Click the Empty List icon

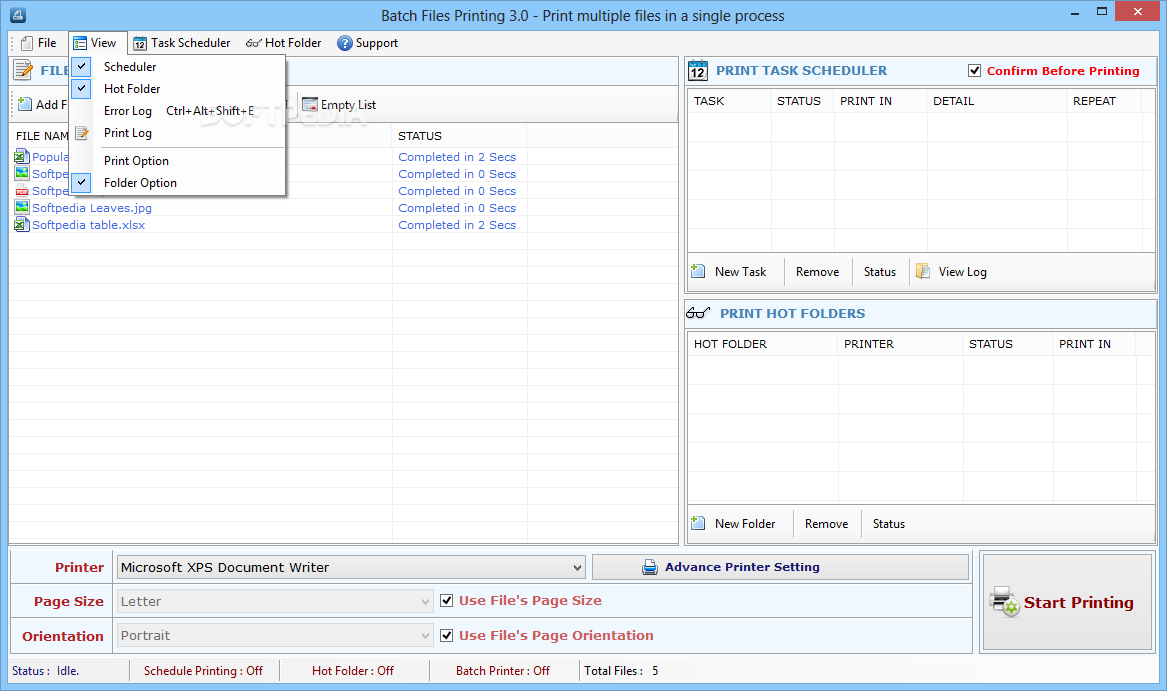310,104
